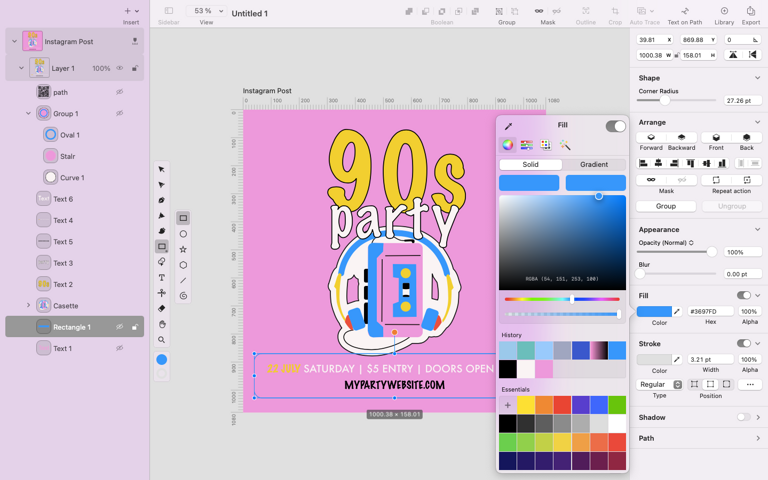
Task: Toggle the Stroke switch
Action: 744,343
